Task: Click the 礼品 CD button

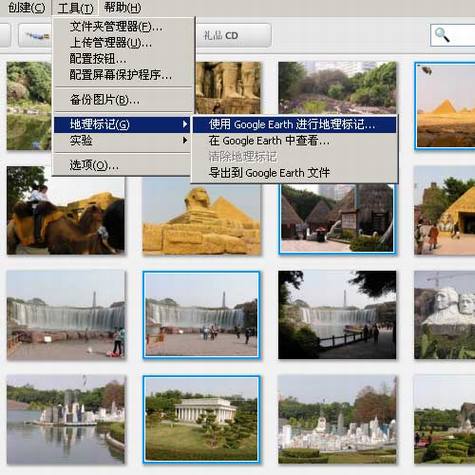Action: 234,35
